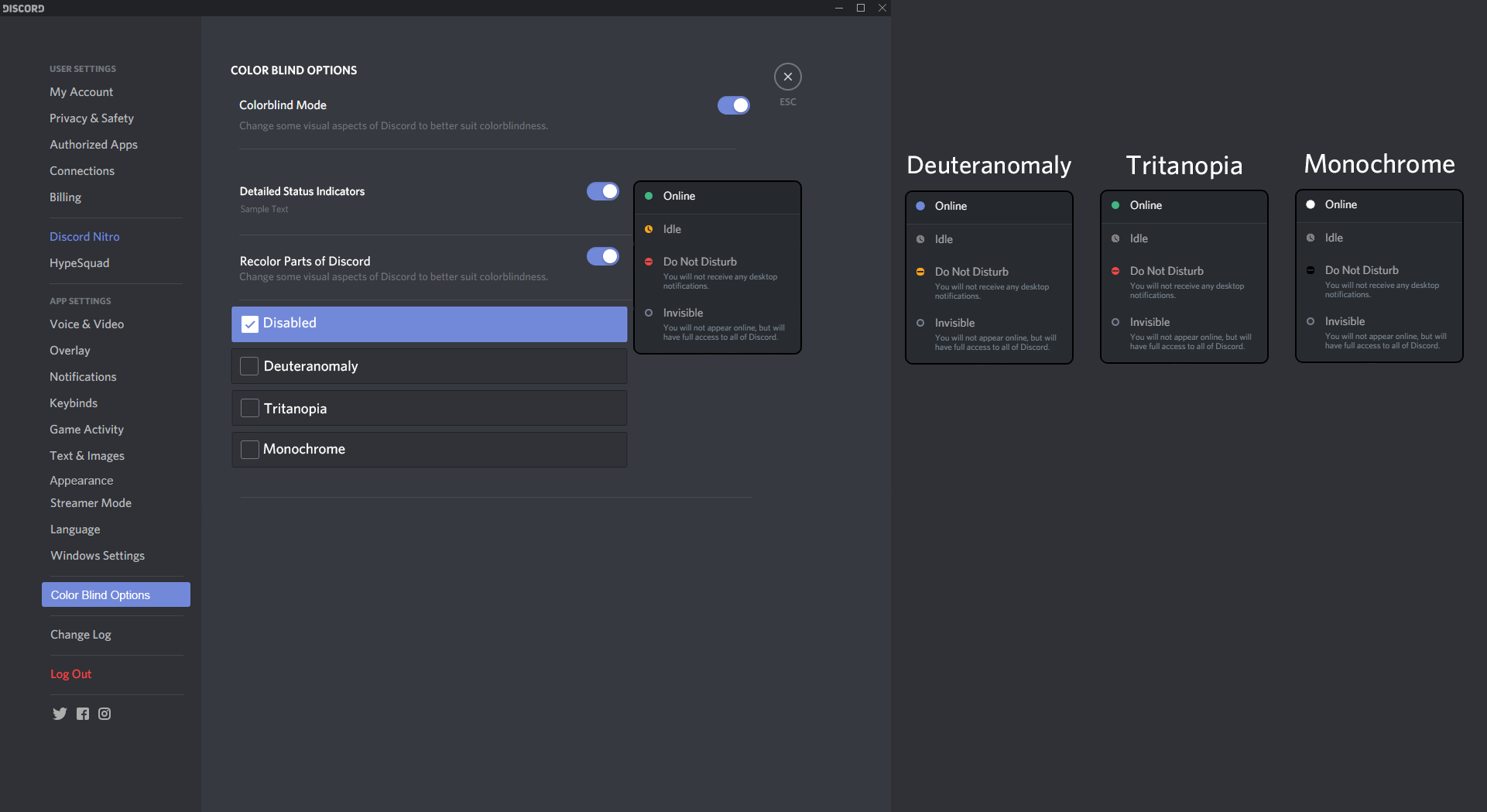Screen dimensions: 1487x812
Task: Click Idle icon under Monochrome
Action: pyautogui.click(x=1311, y=238)
